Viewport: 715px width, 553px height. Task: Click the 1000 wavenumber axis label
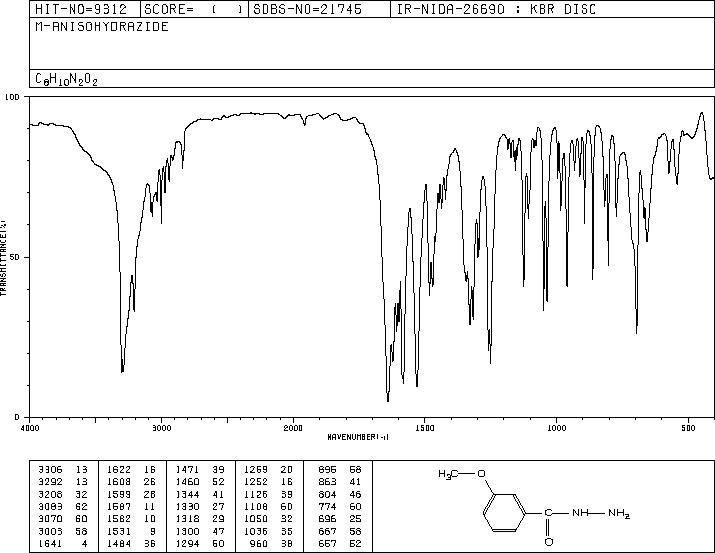(556, 428)
